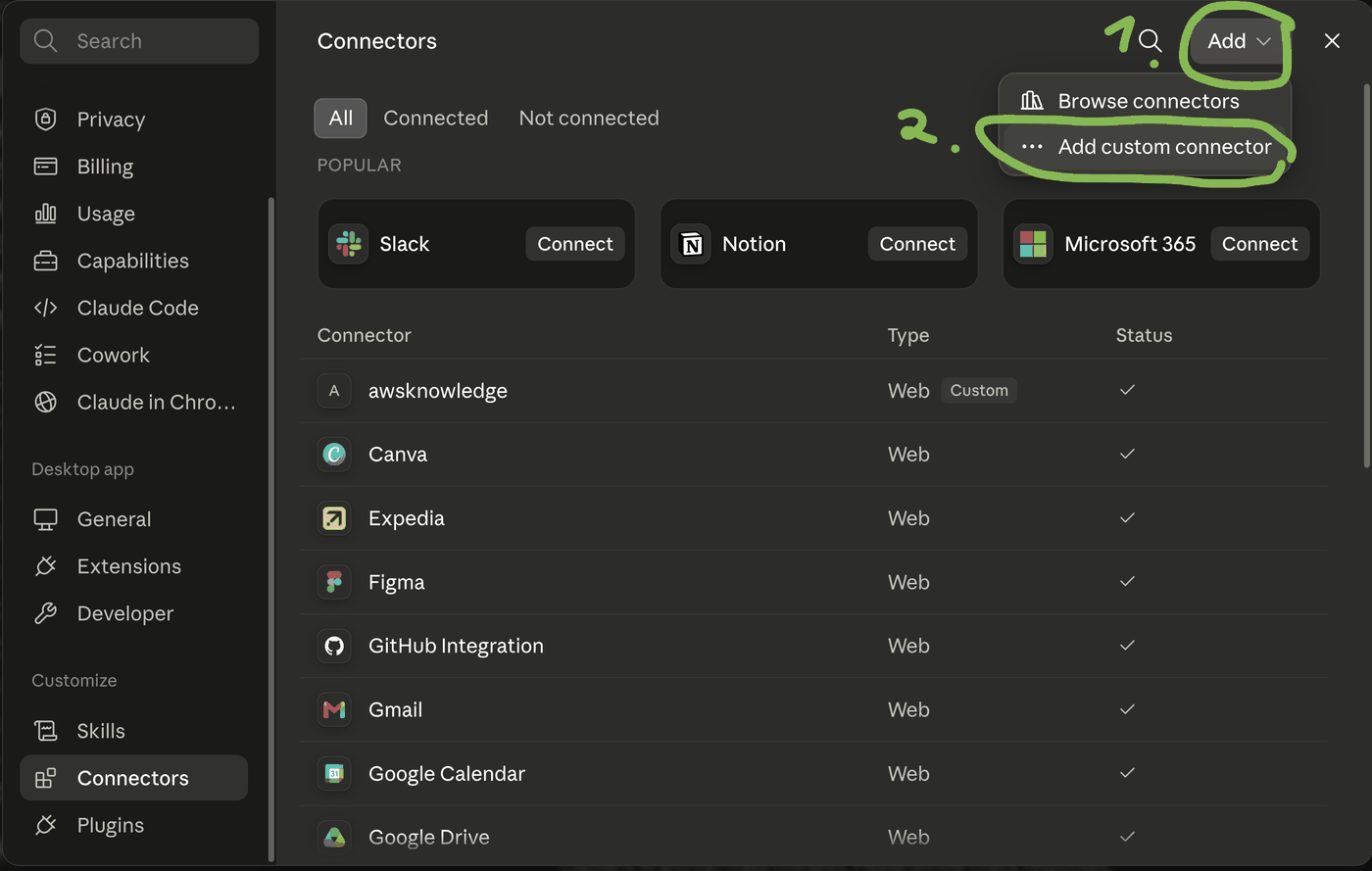Click the Billing card icon

click(45, 167)
